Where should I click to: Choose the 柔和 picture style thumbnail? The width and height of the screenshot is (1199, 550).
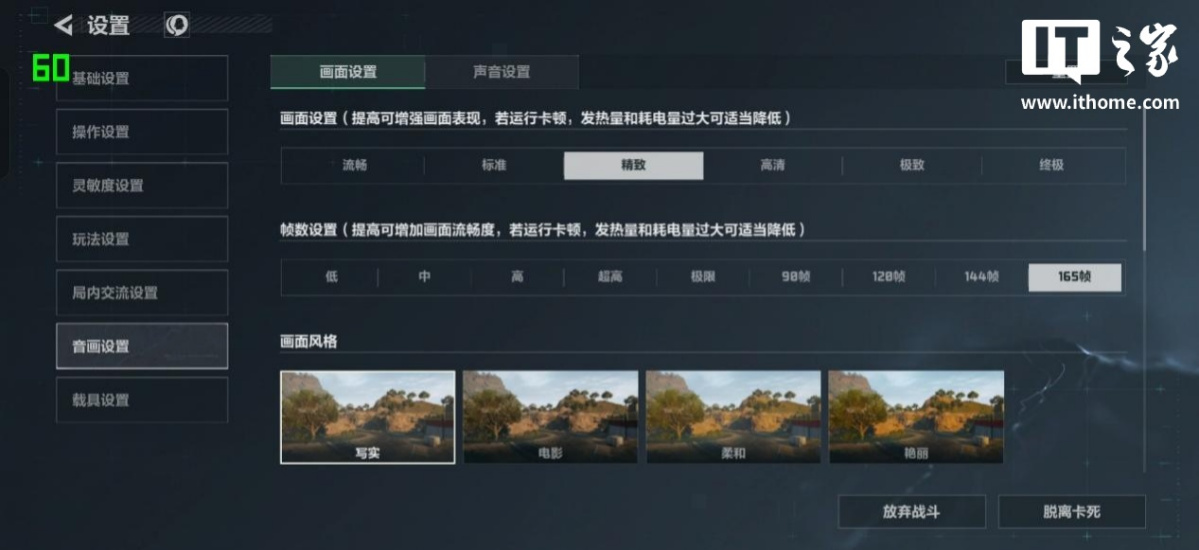[x=733, y=417]
